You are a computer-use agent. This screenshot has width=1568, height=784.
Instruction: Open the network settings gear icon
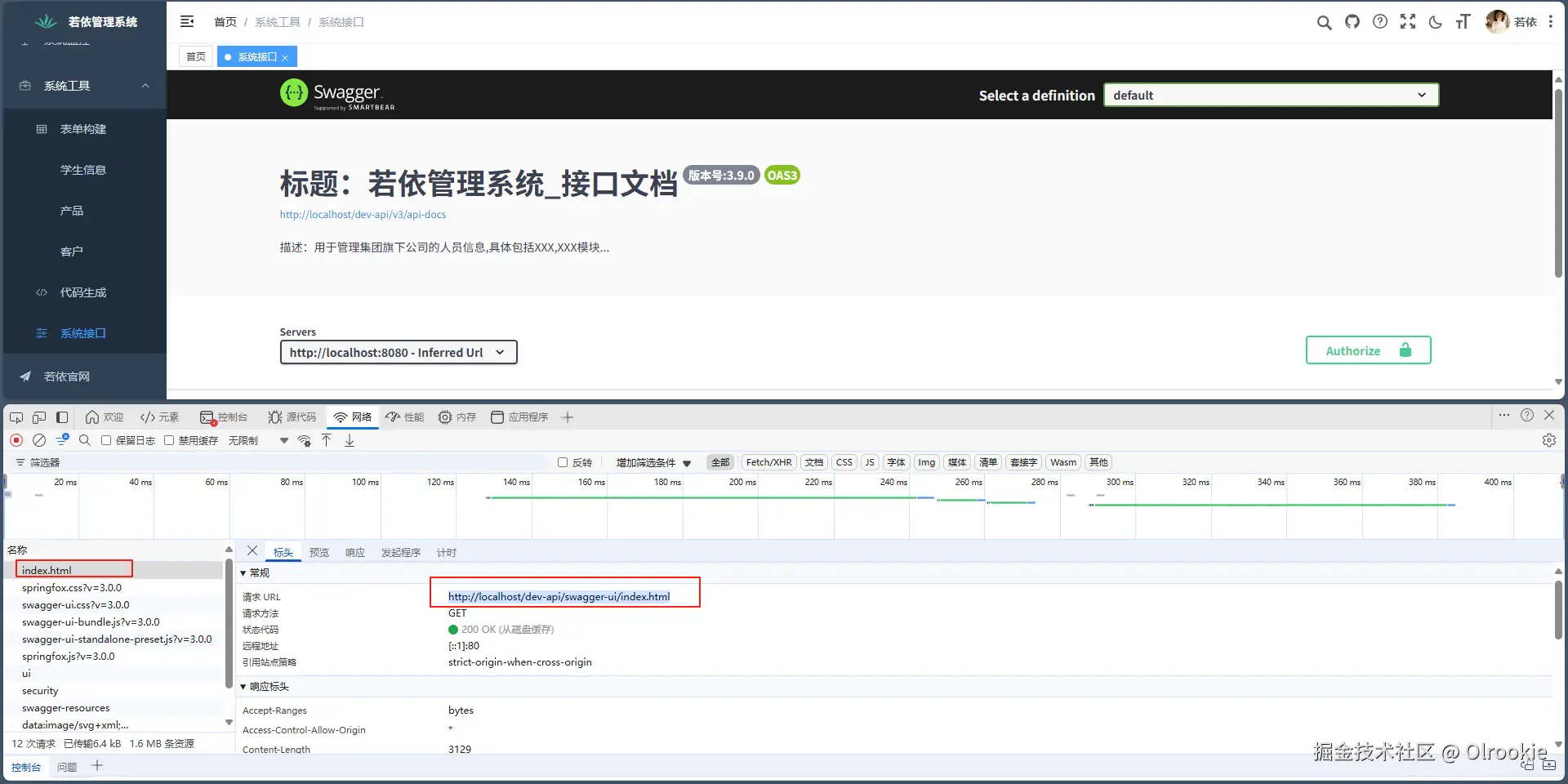point(1549,440)
